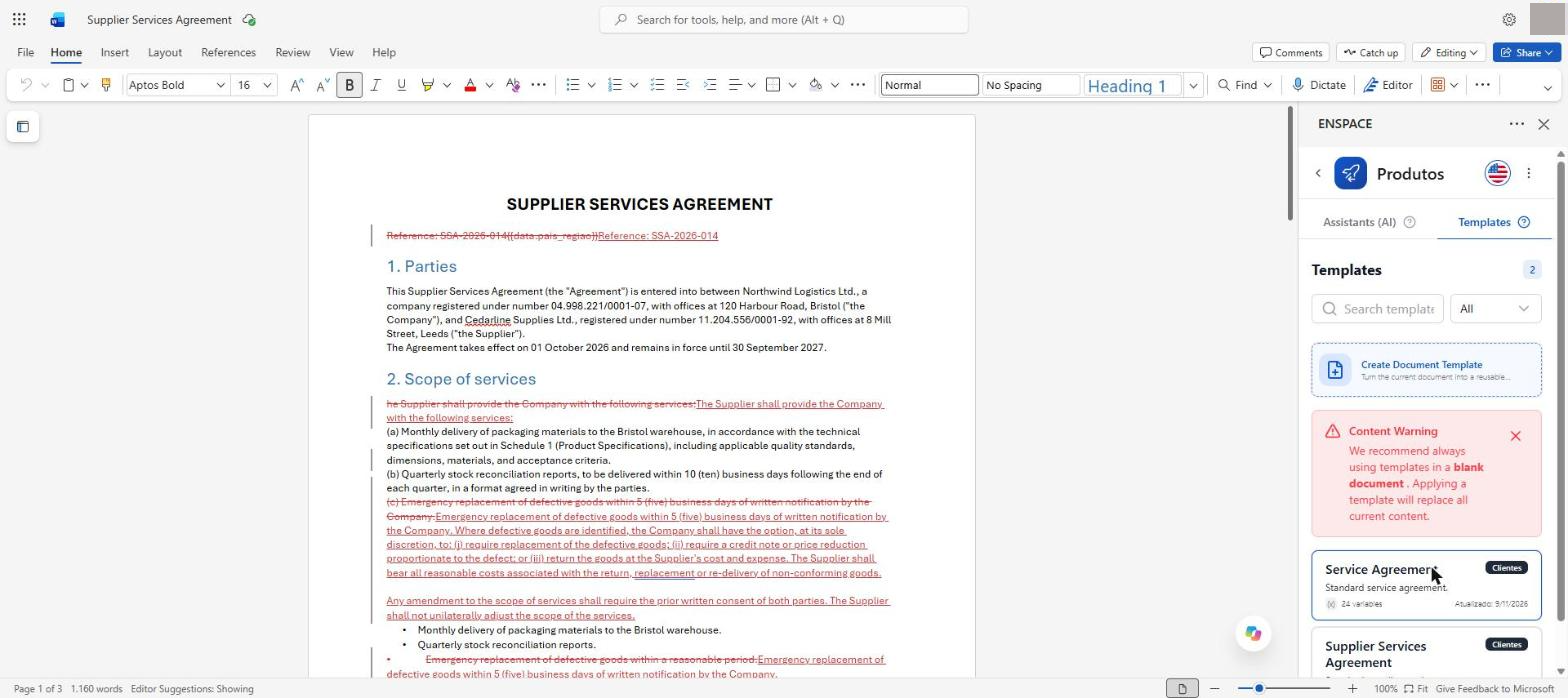Start Dictate

tap(1319, 85)
